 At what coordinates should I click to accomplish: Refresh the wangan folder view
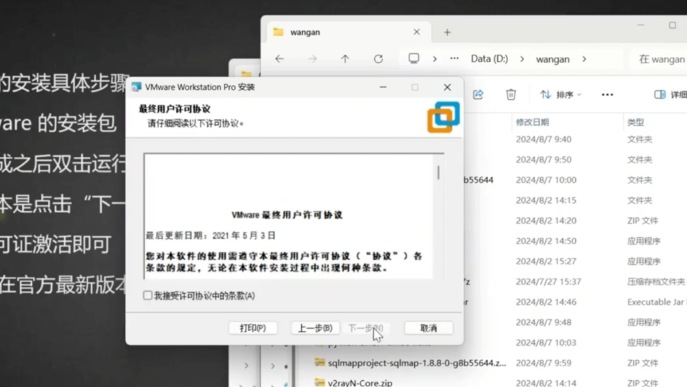click(x=379, y=59)
